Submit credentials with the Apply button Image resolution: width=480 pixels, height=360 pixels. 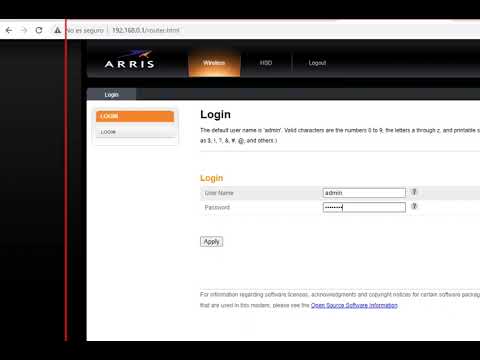(x=212, y=242)
